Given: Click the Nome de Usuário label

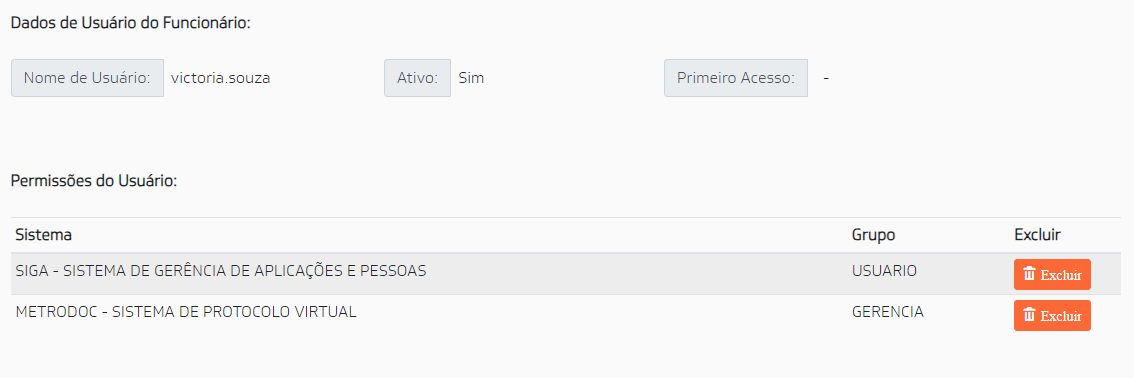Looking at the screenshot, I should (88, 78).
